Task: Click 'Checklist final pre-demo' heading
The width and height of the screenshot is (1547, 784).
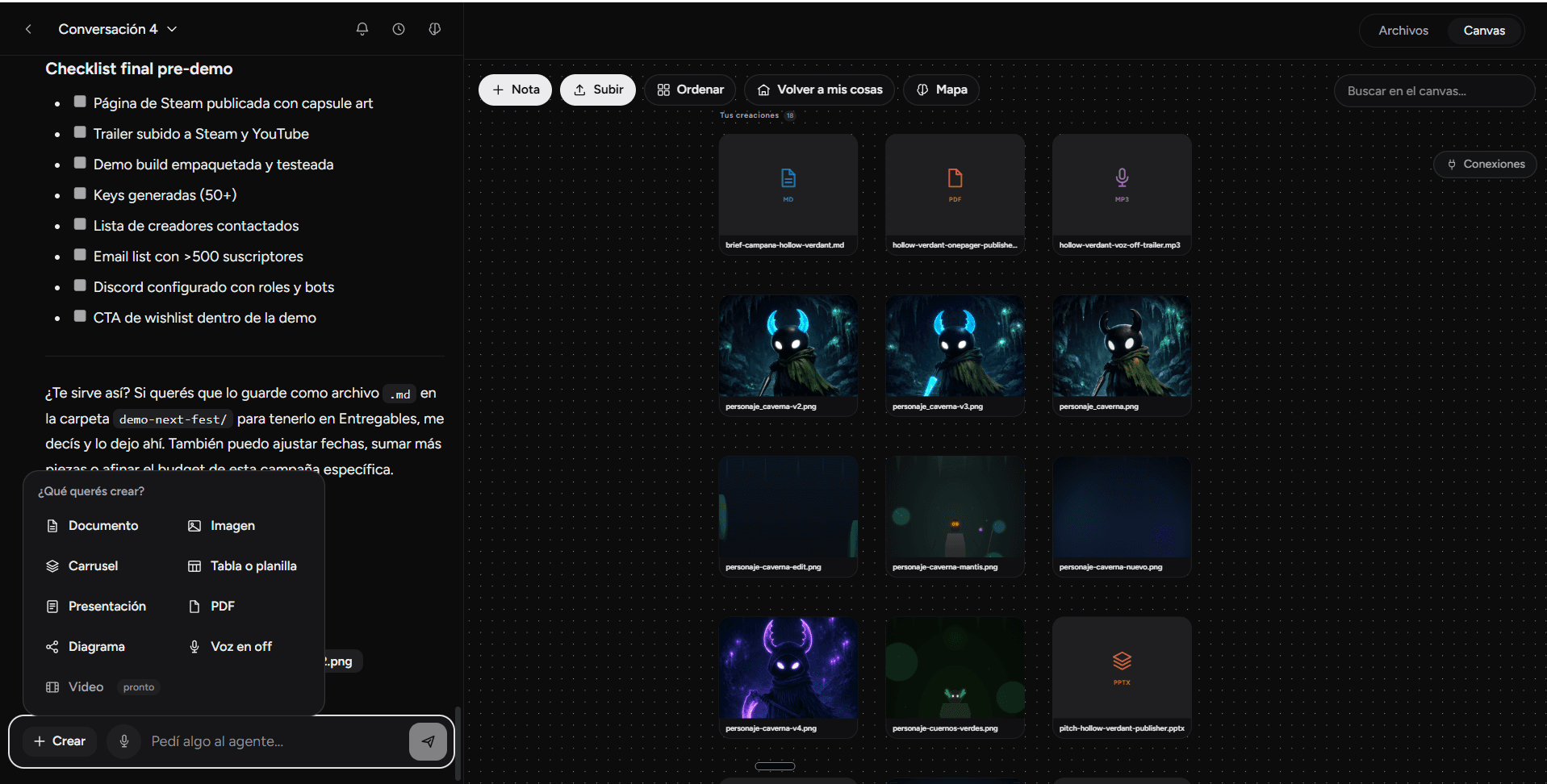Action: coord(139,69)
